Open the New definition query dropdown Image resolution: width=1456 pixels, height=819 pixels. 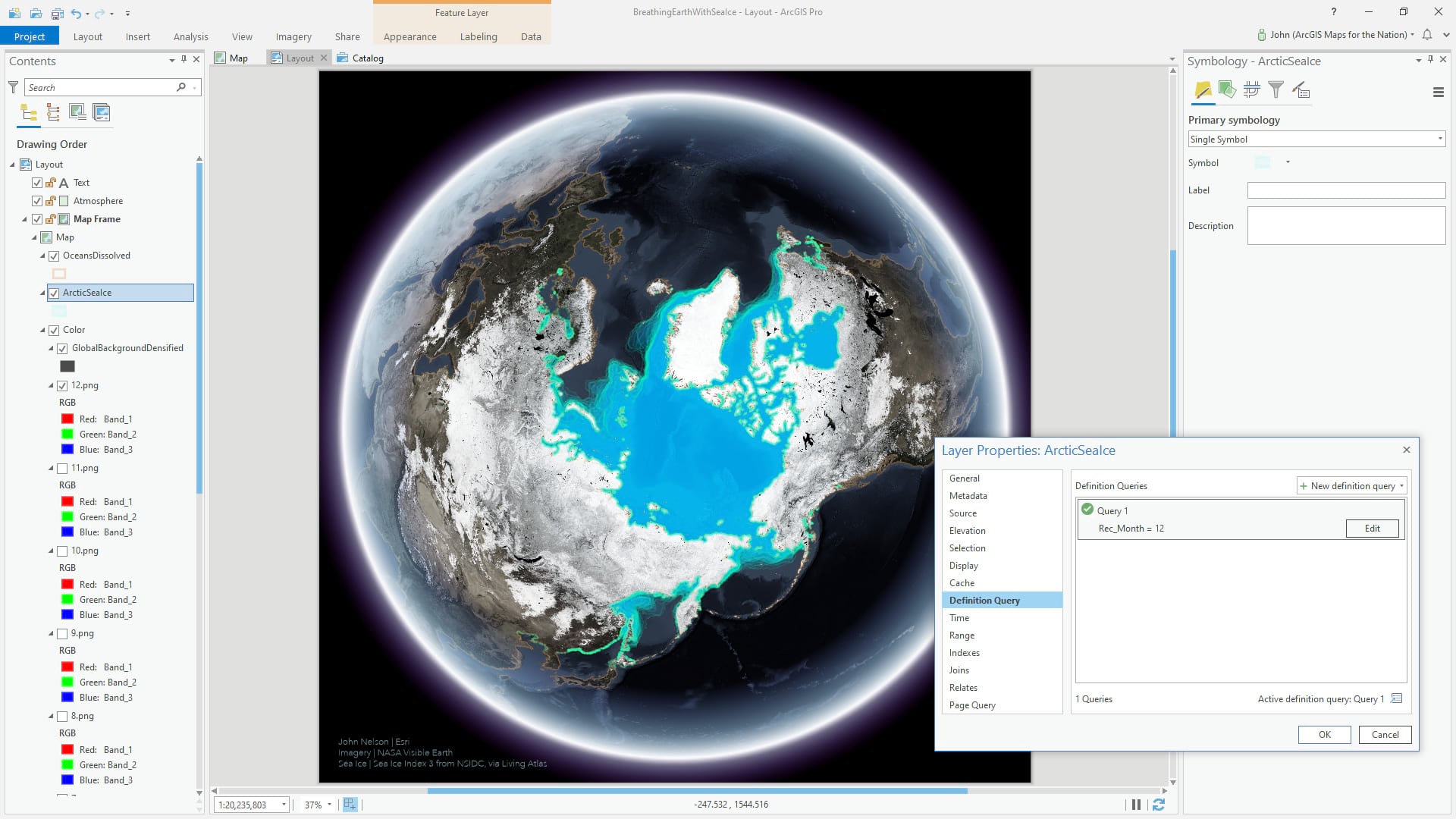pos(1401,486)
